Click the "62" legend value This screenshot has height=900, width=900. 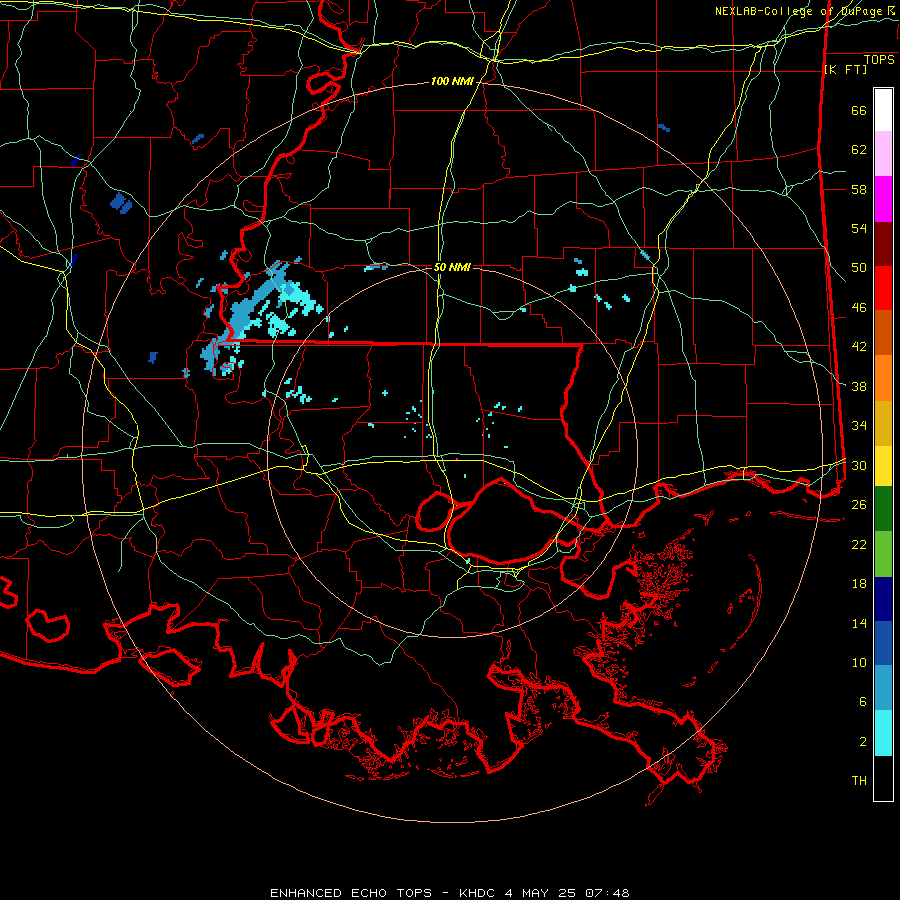859,150
